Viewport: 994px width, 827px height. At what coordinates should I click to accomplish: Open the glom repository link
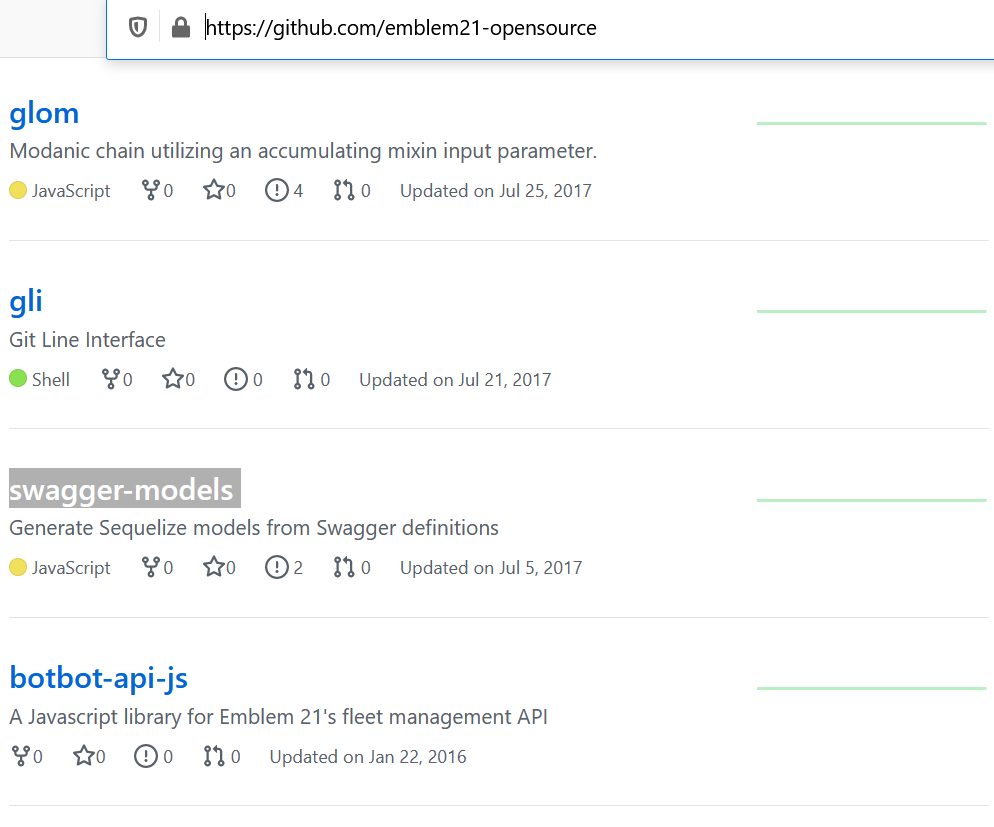click(44, 113)
